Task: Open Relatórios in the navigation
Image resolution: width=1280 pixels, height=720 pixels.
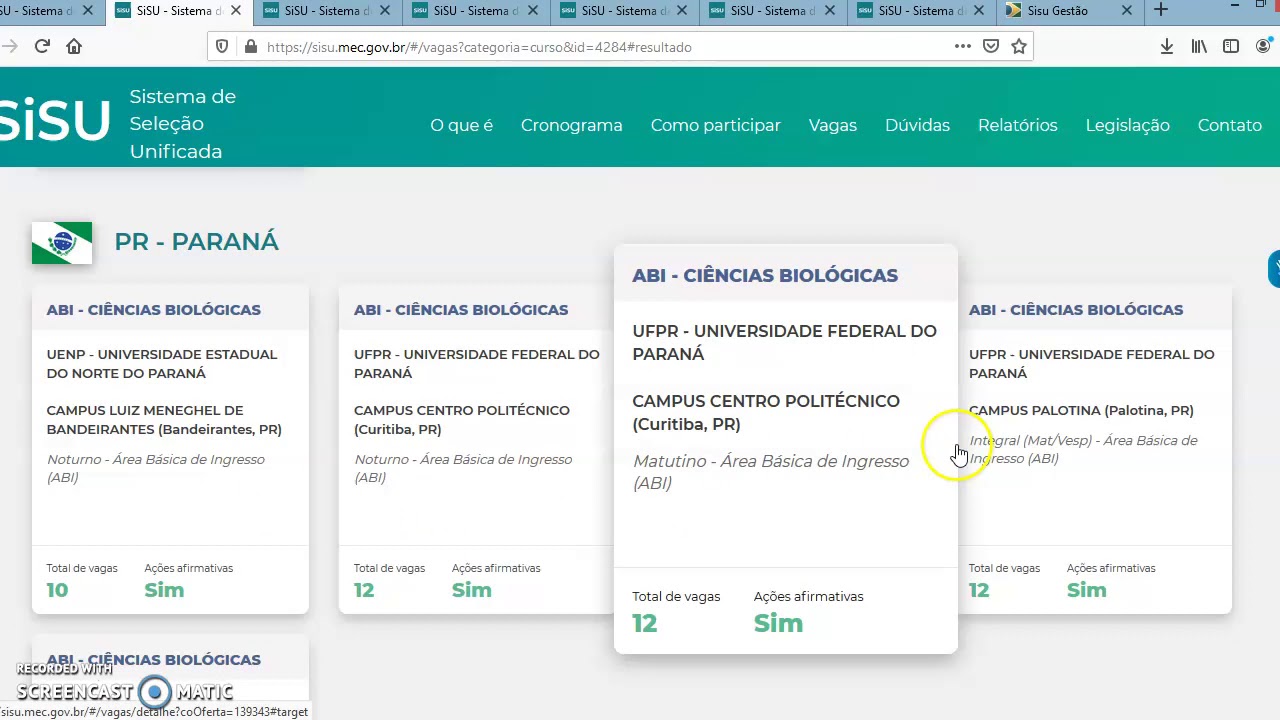Action: (x=1017, y=125)
